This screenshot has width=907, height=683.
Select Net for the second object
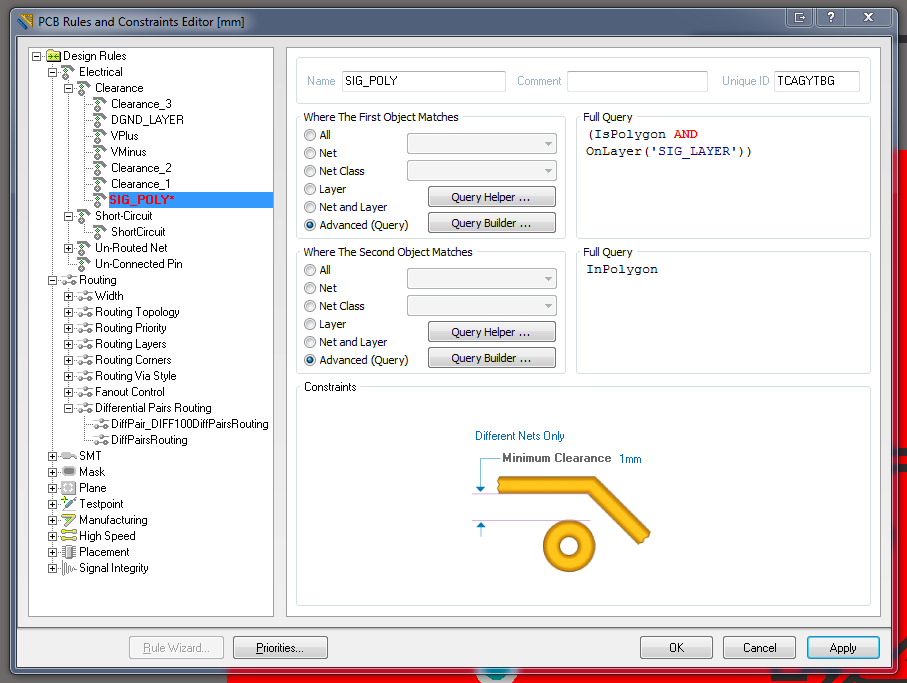[x=310, y=288]
